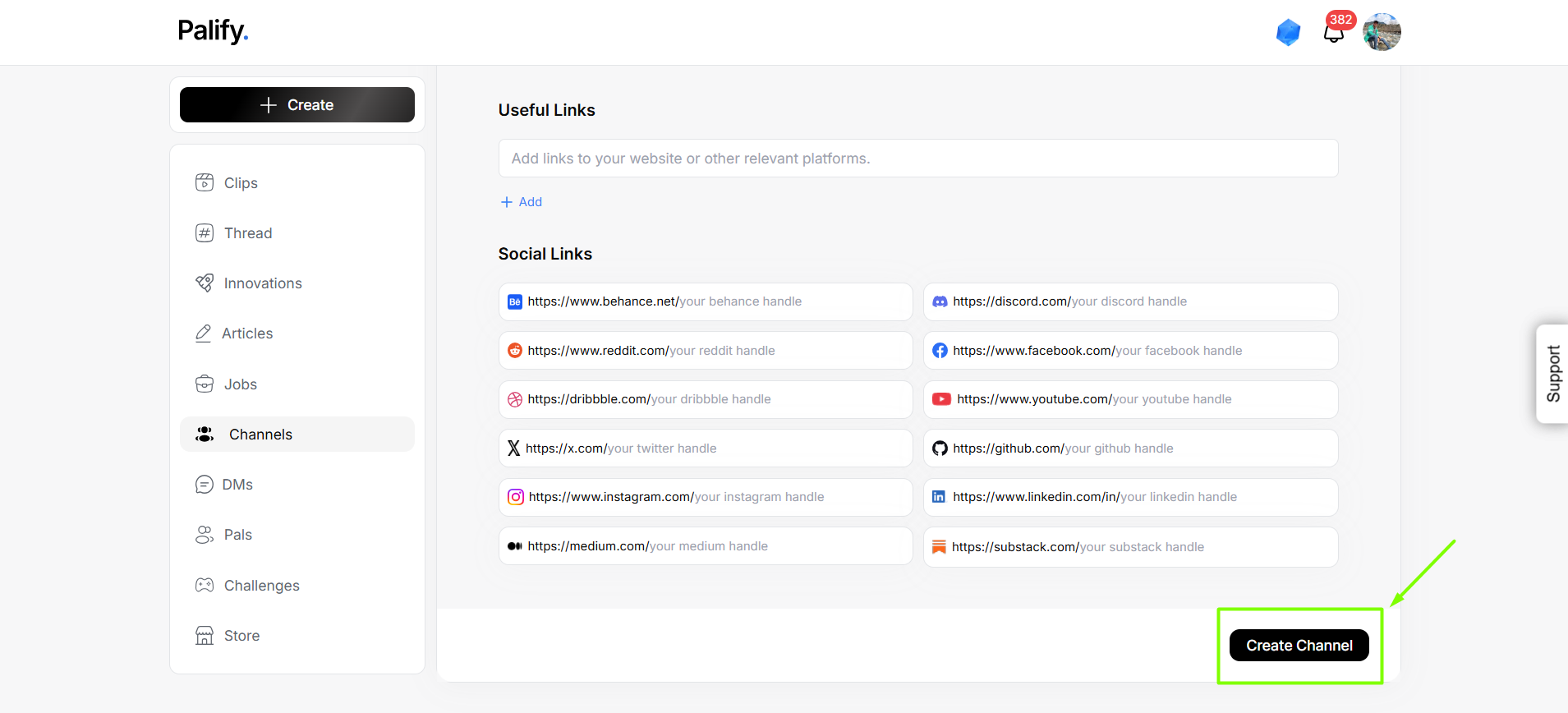1568x713 pixels.
Task: Click the Jobs briefcase icon
Action: click(x=205, y=384)
